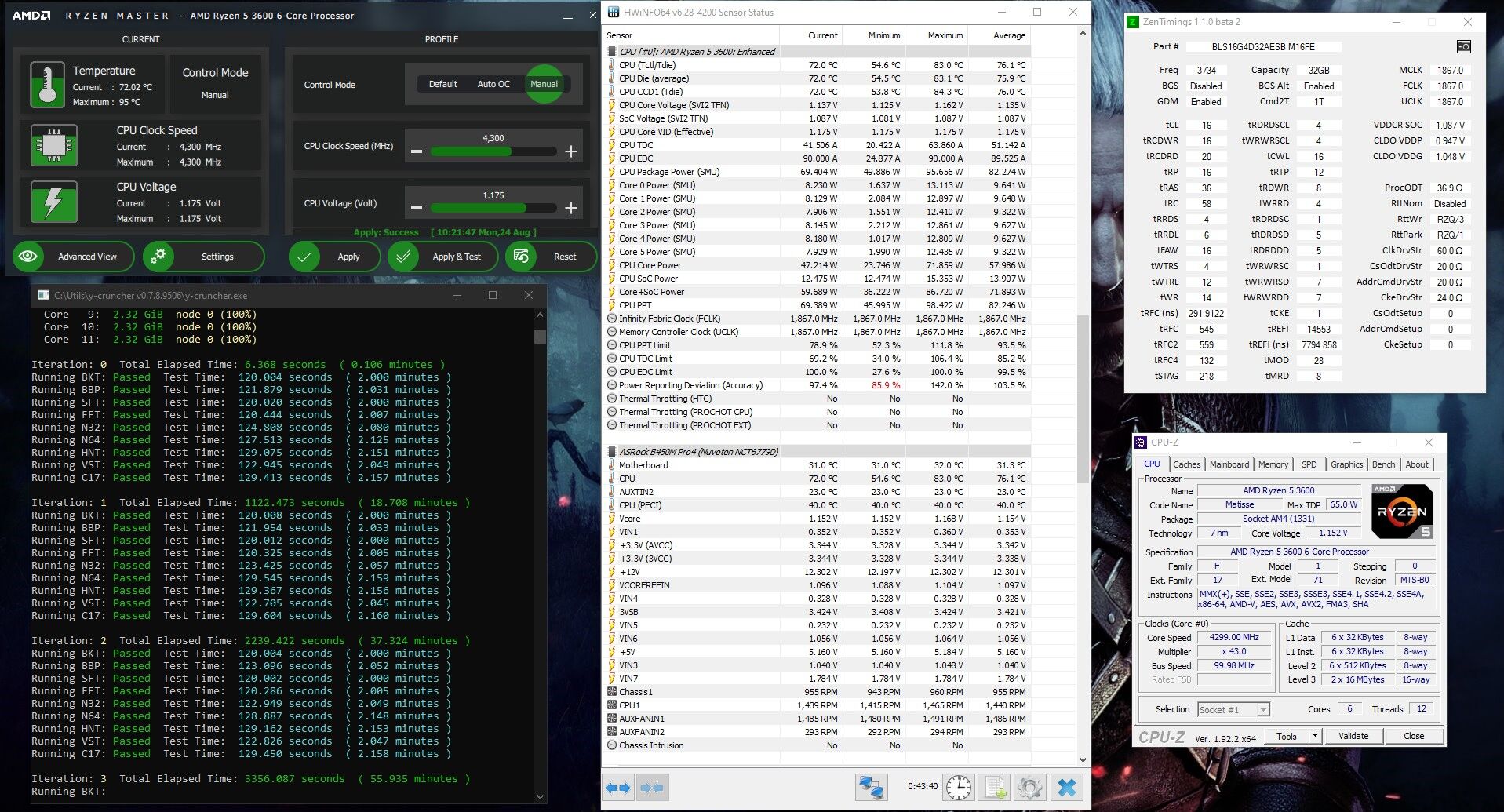
Task: Adjust the CPU Voltage slider bar
Action: 493,208
